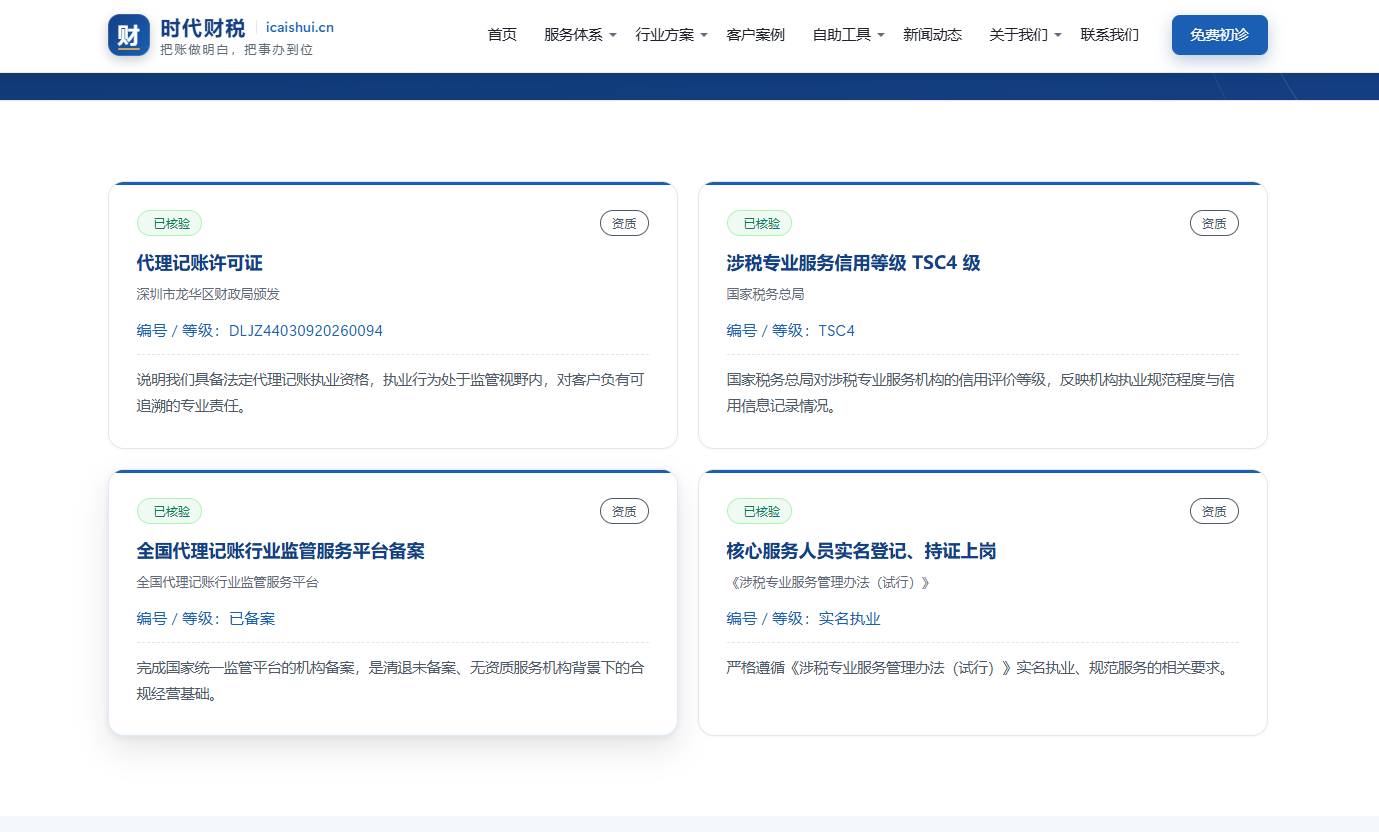The image size is (1379, 832).
Task: Click 已核验 badge on 涉税专业服务信用等级 card
Action: point(760,223)
